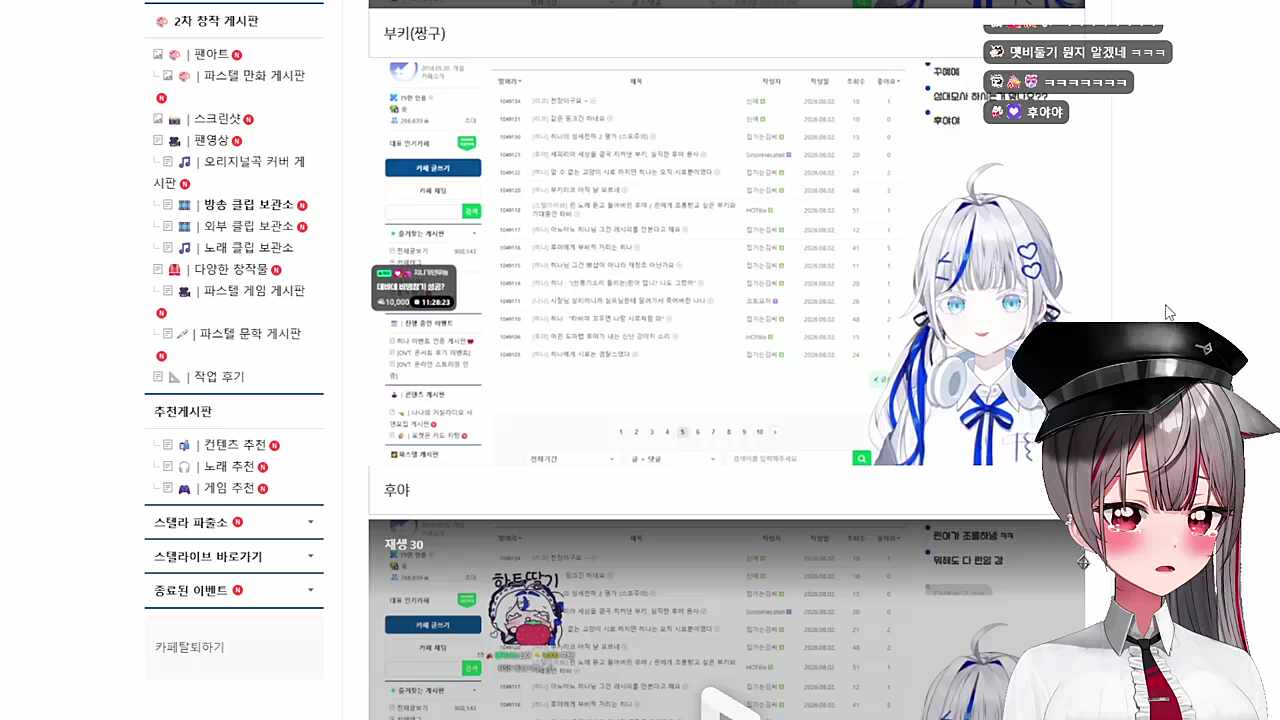Click the ruler icon beside 작업 후기
This screenshot has width=1280, height=720.
point(174,377)
